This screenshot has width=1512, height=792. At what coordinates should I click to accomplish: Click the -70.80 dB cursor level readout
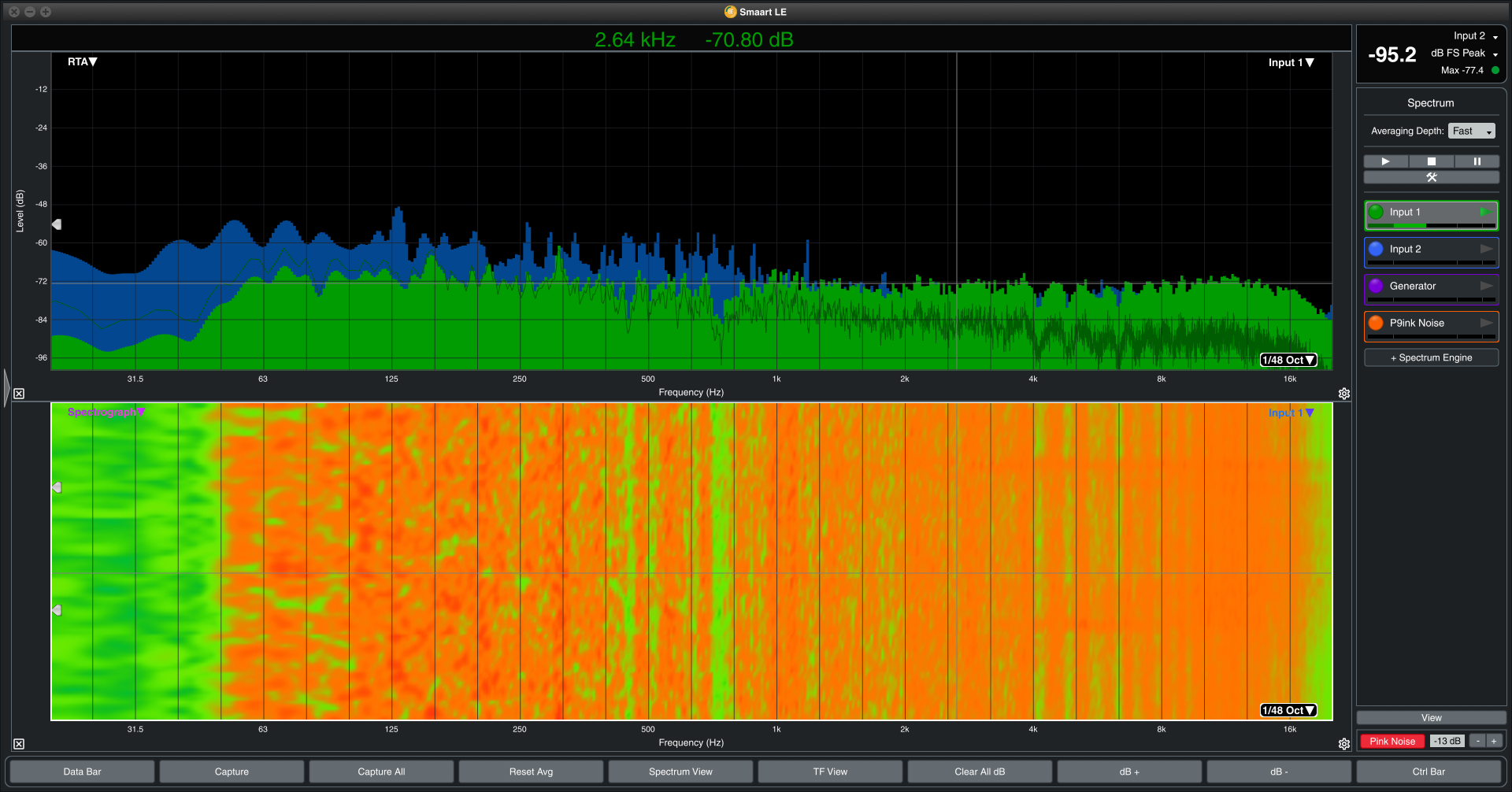[x=749, y=40]
